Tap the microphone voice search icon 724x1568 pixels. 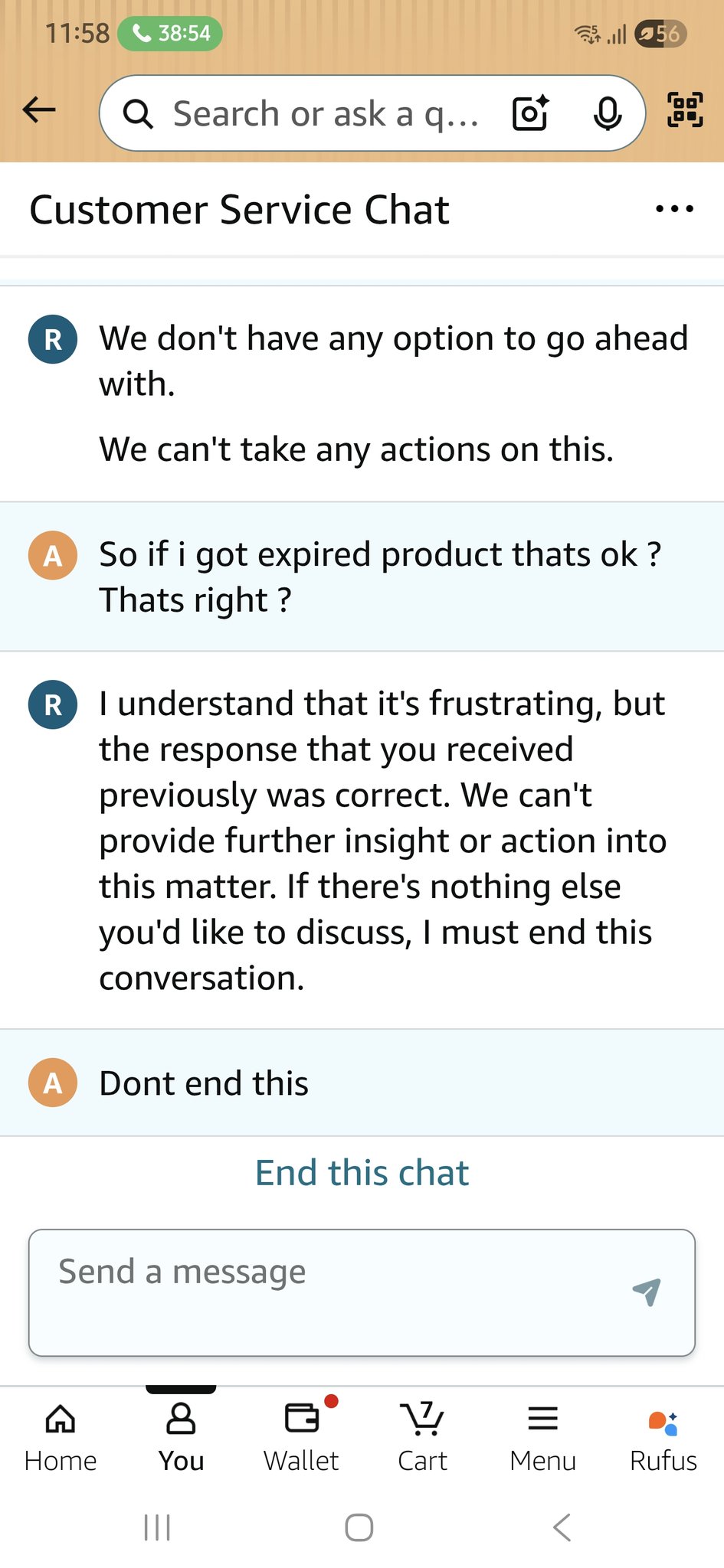click(x=608, y=113)
